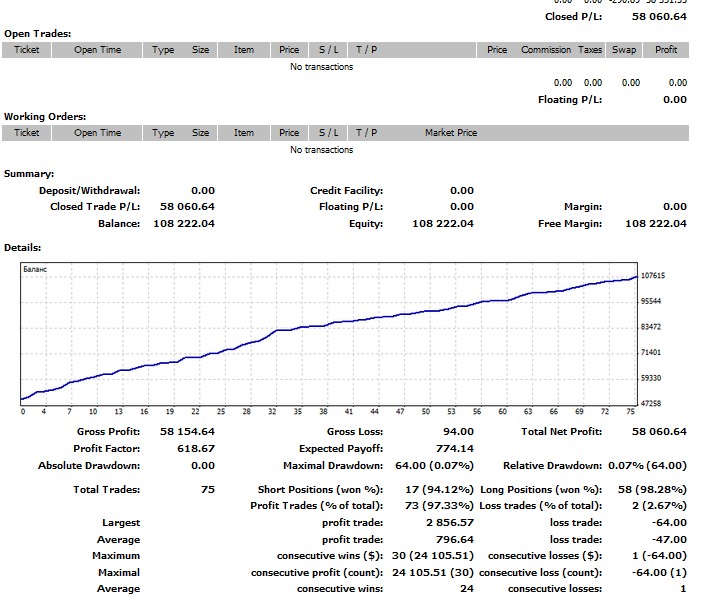Click the Deposit/Withdrawal label
This screenshot has width=723, height=597.
click(89, 190)
